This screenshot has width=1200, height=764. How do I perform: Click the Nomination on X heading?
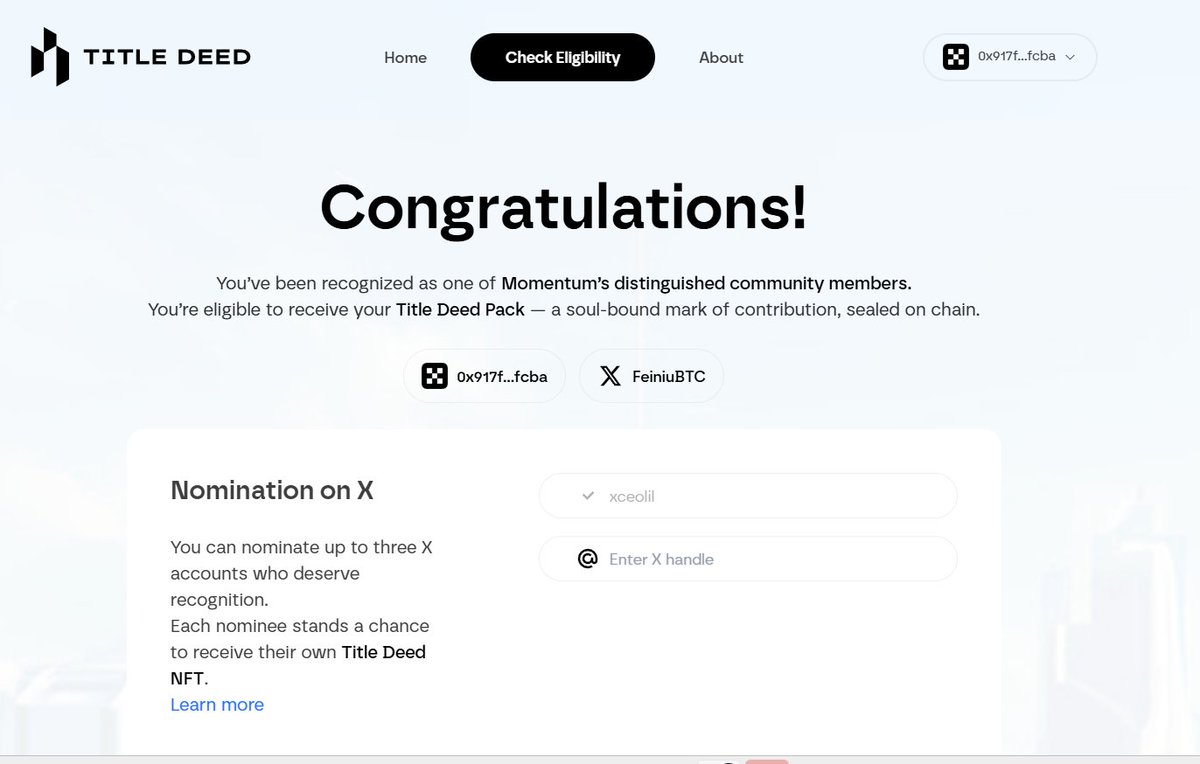[x=272, y=490]
